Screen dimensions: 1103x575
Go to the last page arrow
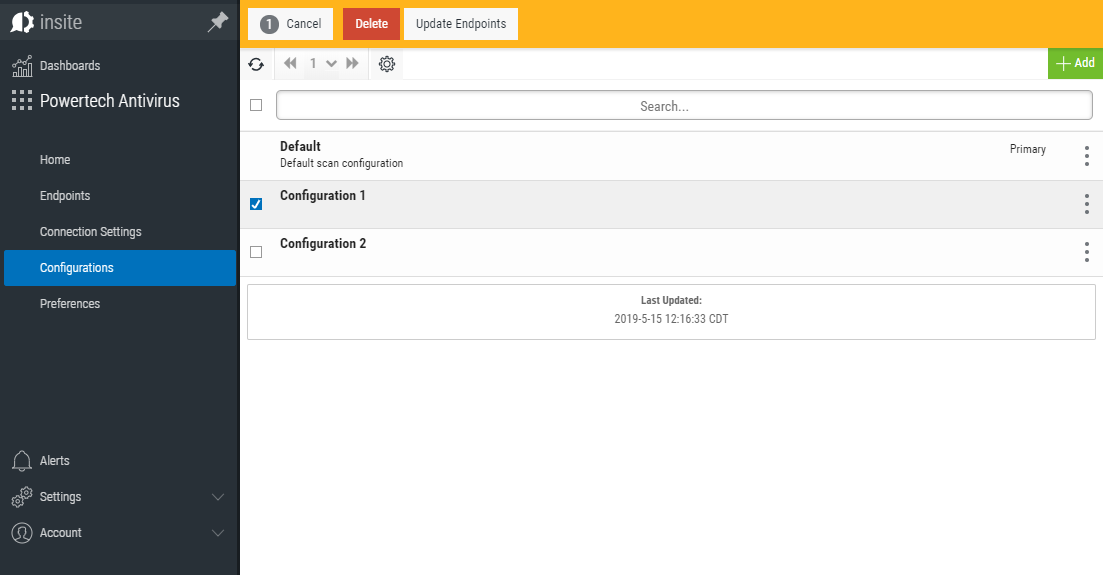click(x=352, y=63)
